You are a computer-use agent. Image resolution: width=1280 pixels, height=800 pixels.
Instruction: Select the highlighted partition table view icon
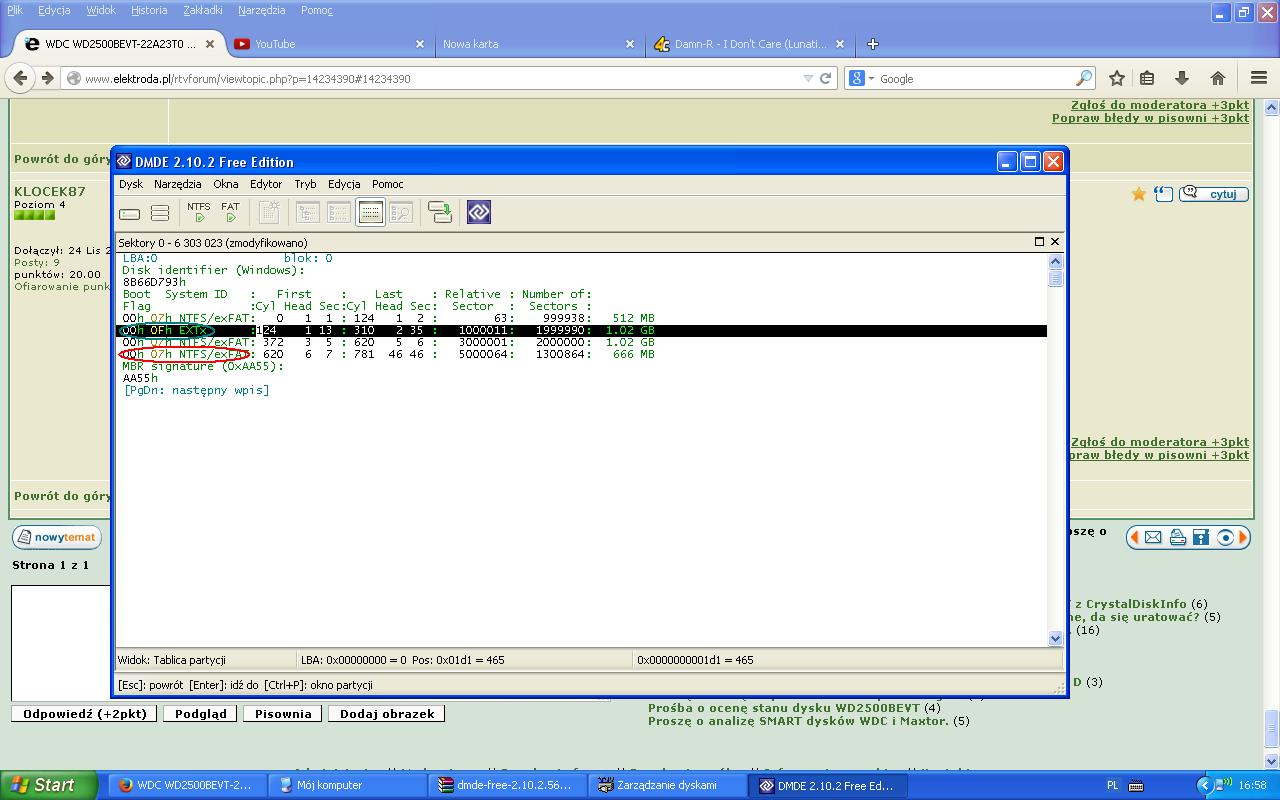click(370, 212)
